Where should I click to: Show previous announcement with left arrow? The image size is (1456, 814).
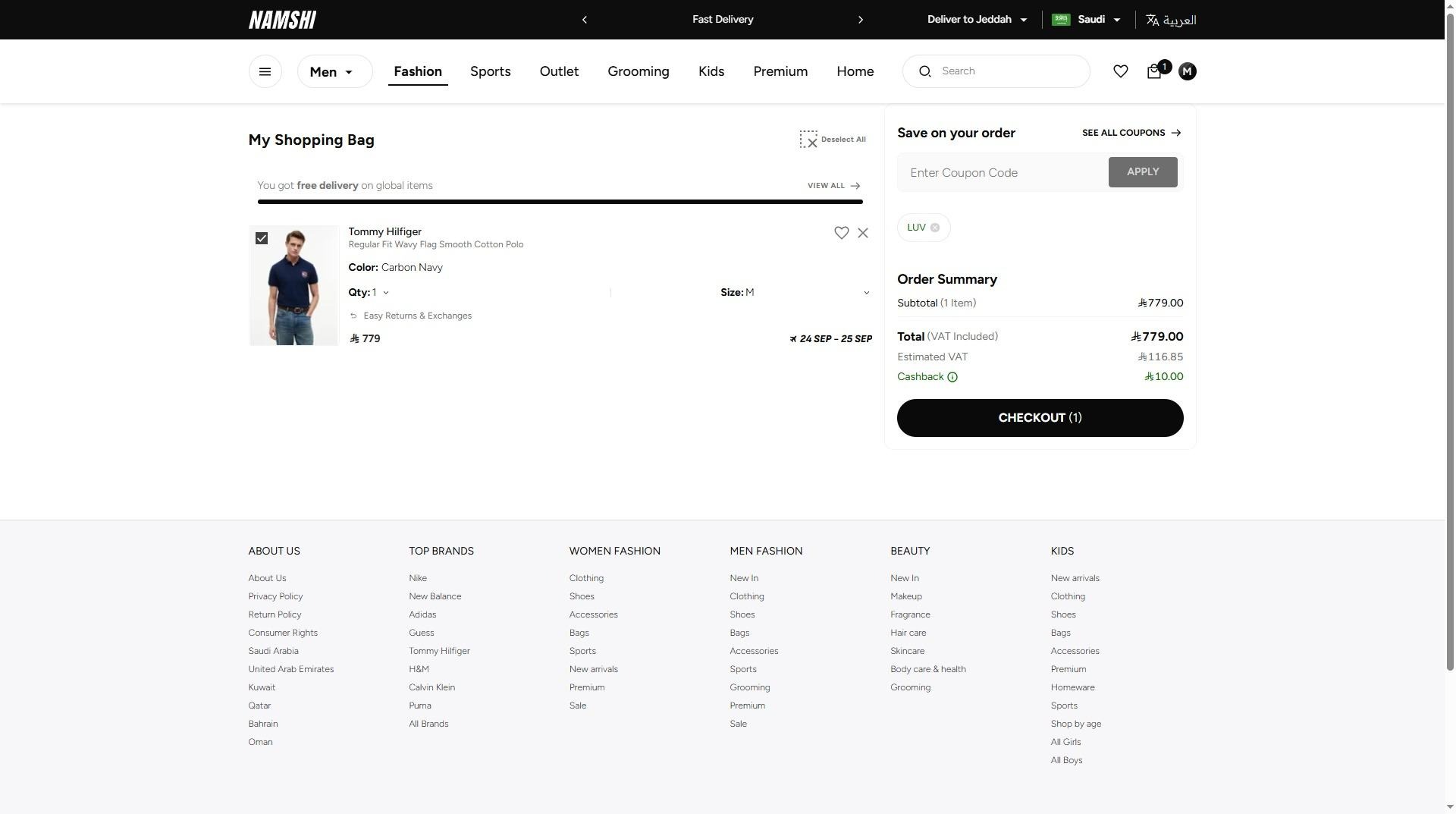click(x=584, y=20)
